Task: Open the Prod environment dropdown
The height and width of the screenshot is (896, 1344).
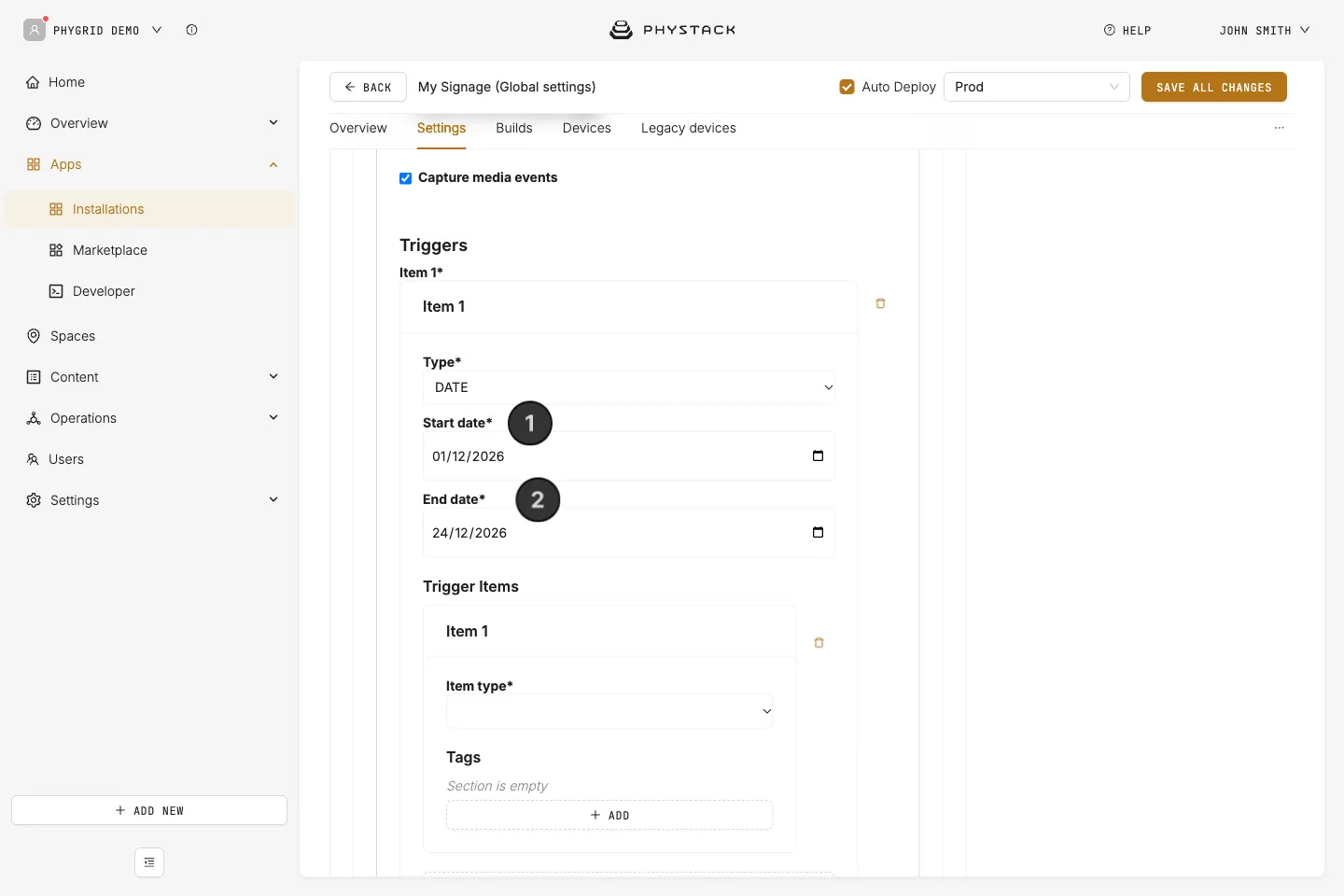Action: 1037,87
